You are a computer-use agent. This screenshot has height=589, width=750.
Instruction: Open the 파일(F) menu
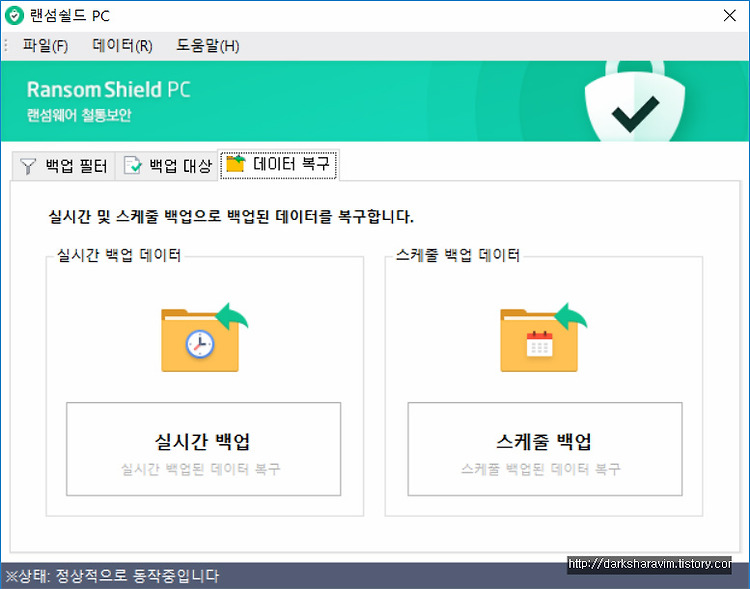(x=45, y=46)
